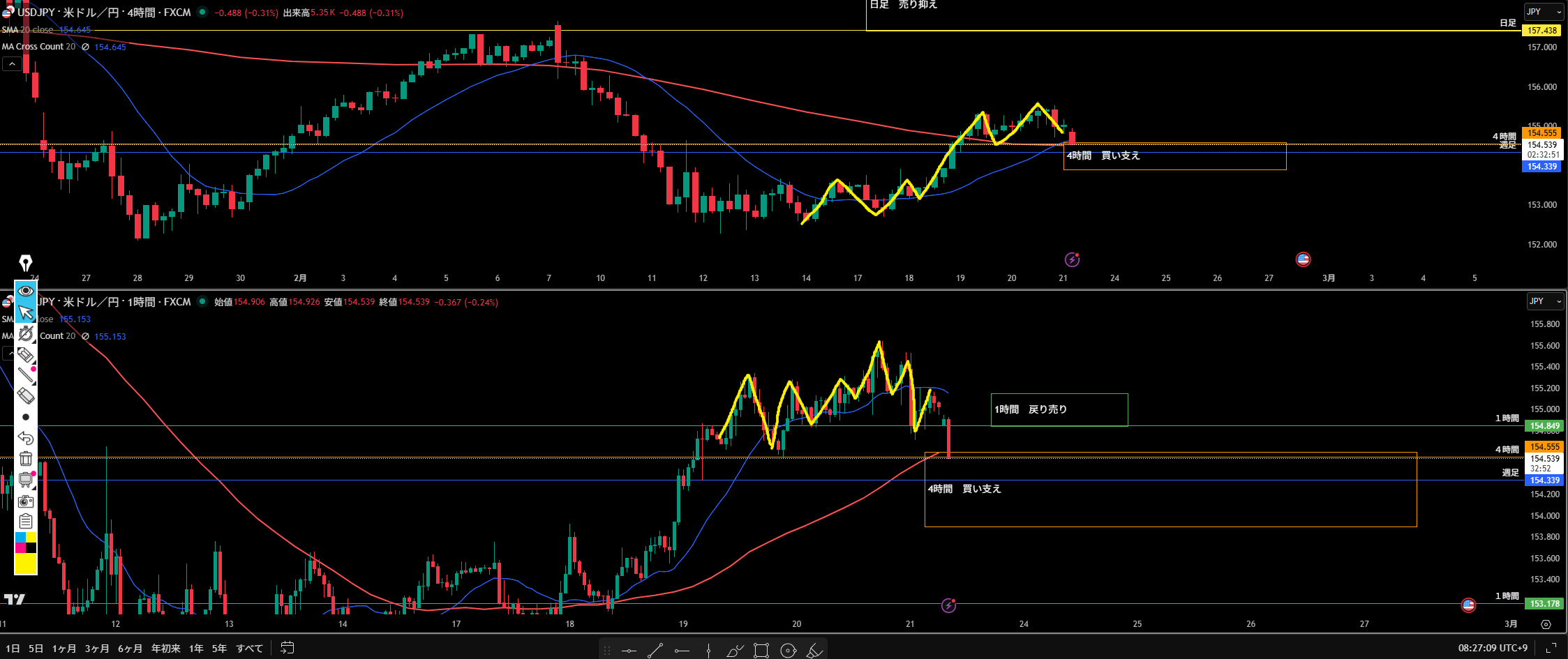Toggle the eye visibility icon in drawing toolbar
This screenshot has width=1568, height=659.
(26, 291)
